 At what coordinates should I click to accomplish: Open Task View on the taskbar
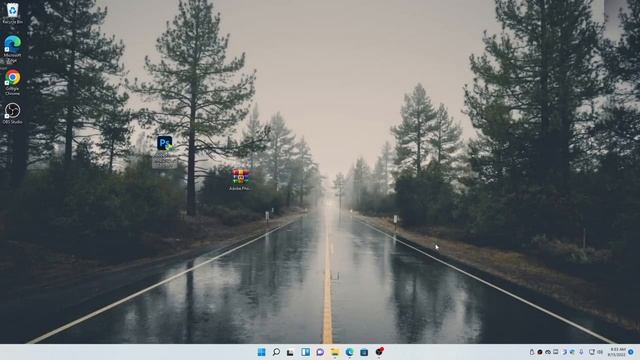point(291,352)
